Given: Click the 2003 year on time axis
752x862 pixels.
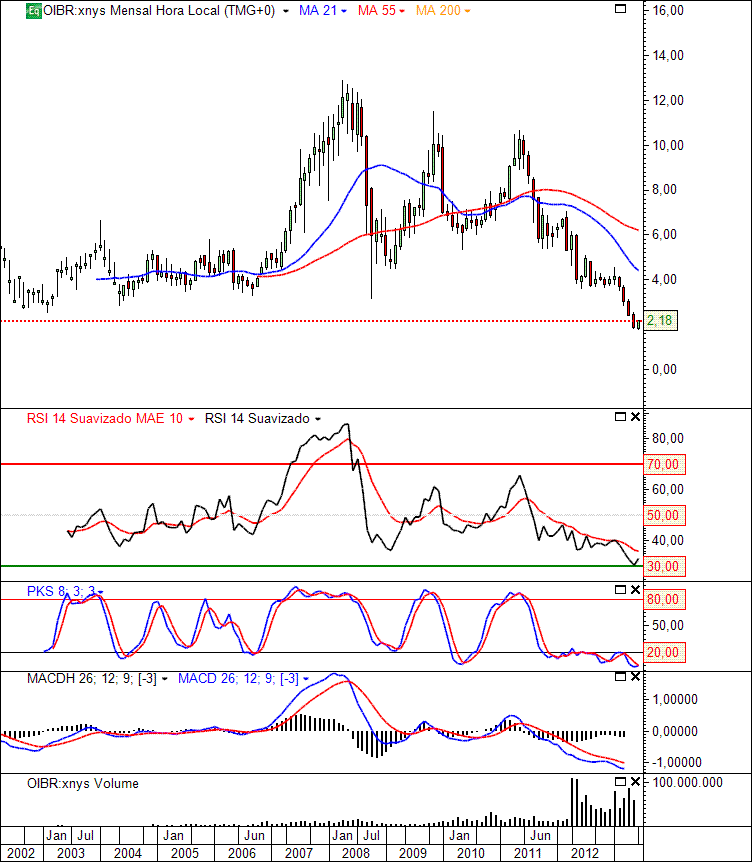Looking at the screenshot, I should coord(71,853).
